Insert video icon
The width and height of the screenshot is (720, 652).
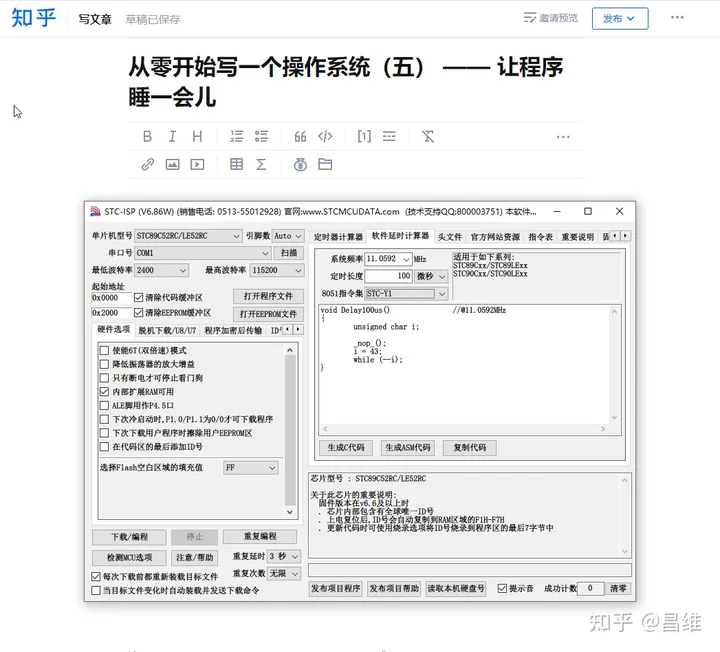coord(197,164)
